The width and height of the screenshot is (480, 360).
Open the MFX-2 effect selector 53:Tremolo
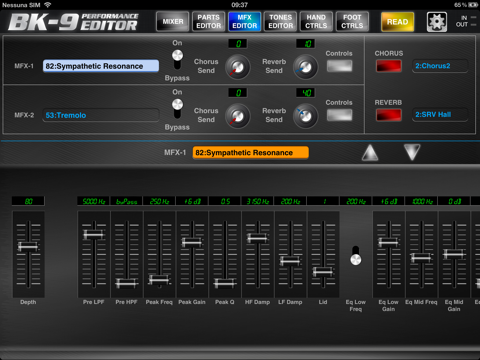pos(101,115)
